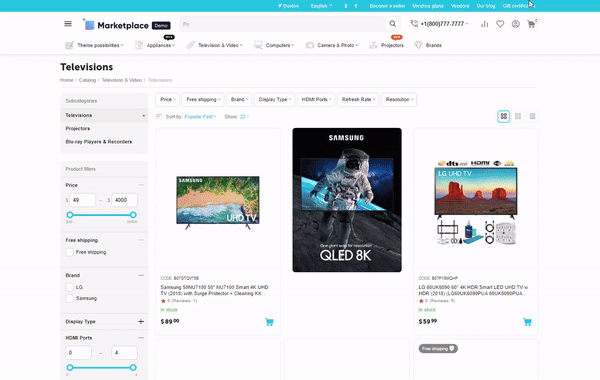This screenshot has width=600, height=380.
Task: Add Samsung 50NU7100 TV to cart
Action: click(x=269, y=322)
